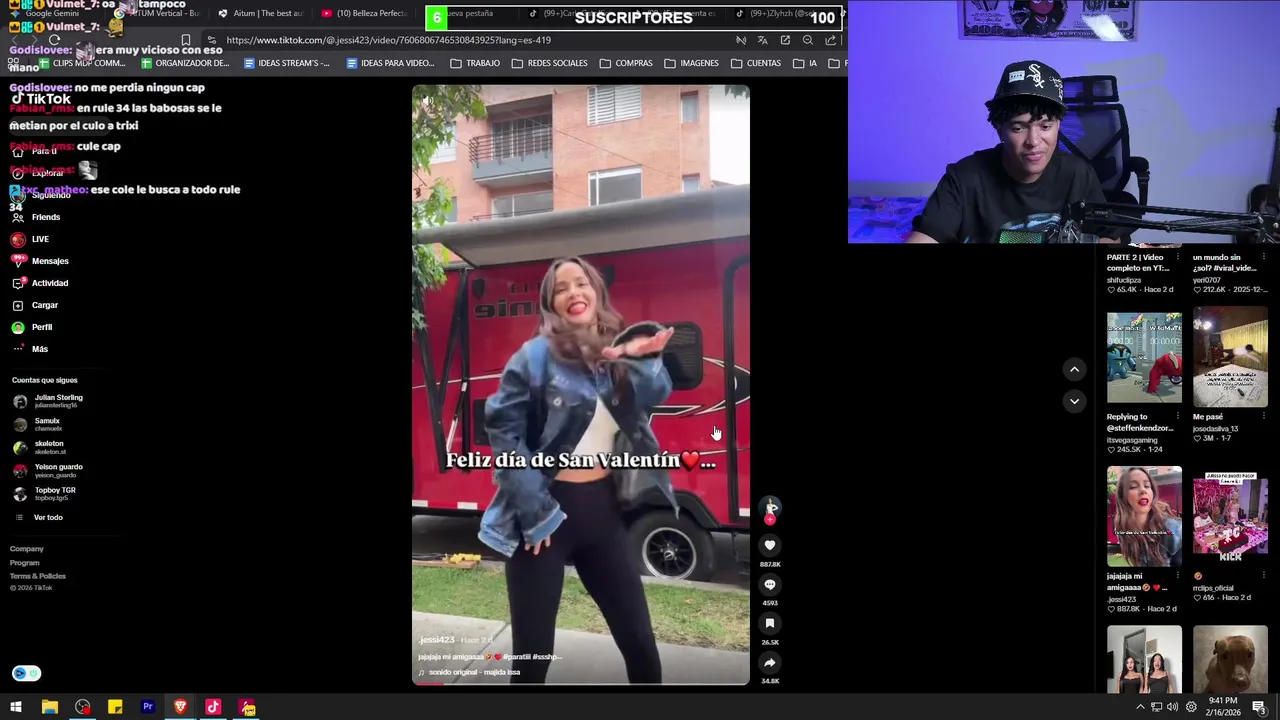Open Company footer link
The image size is (1280, 720).
point(27,549)
